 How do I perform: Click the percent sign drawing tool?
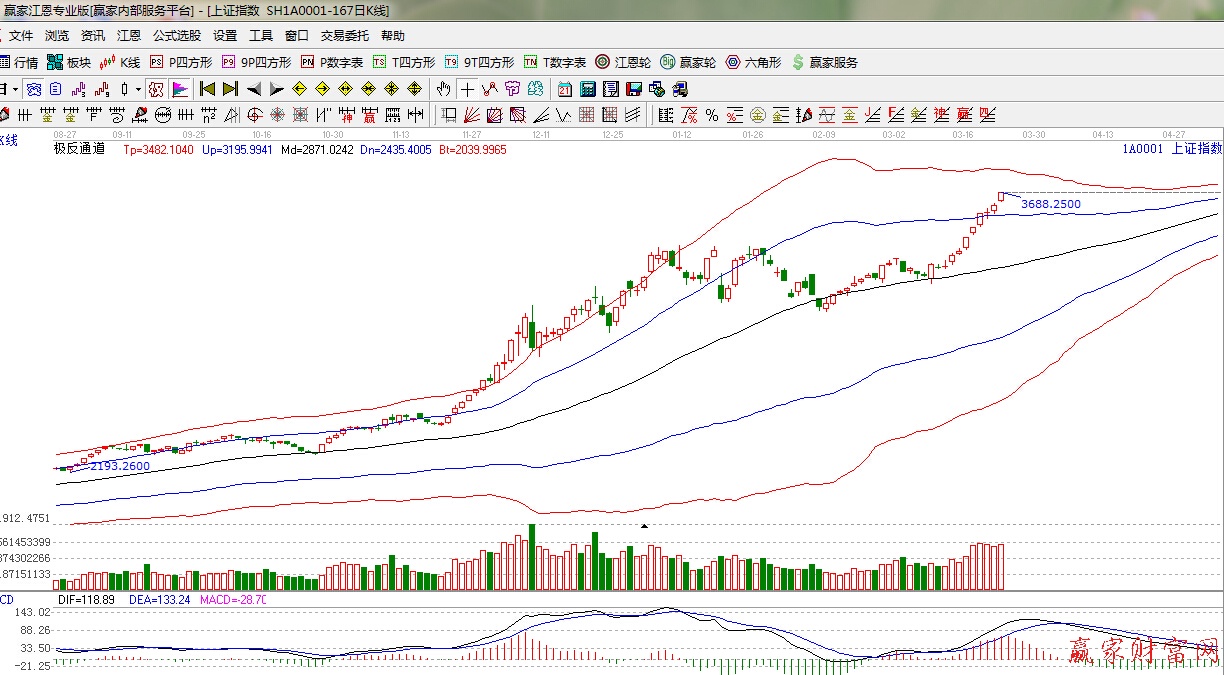coord(711,115)
